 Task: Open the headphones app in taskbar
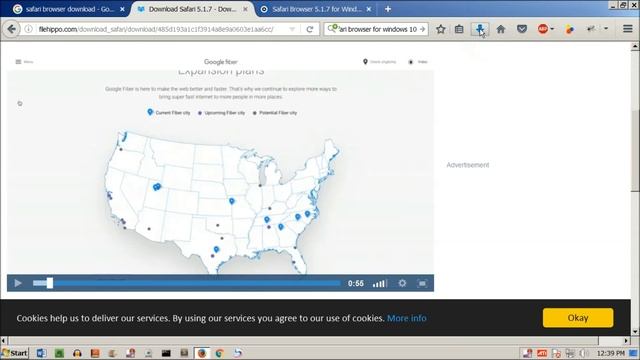pos(77,353)
